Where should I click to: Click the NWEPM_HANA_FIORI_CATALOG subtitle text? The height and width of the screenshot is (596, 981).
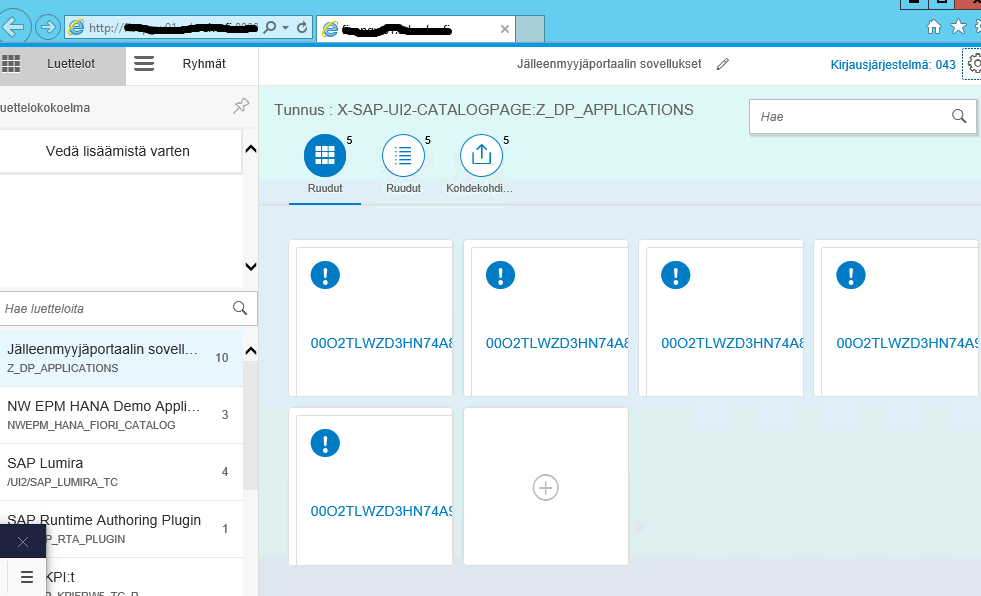tap(91, 425)
